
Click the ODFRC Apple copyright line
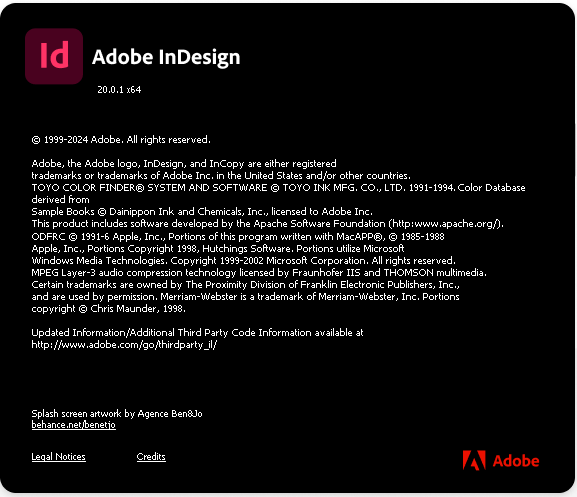pos(238,237)
